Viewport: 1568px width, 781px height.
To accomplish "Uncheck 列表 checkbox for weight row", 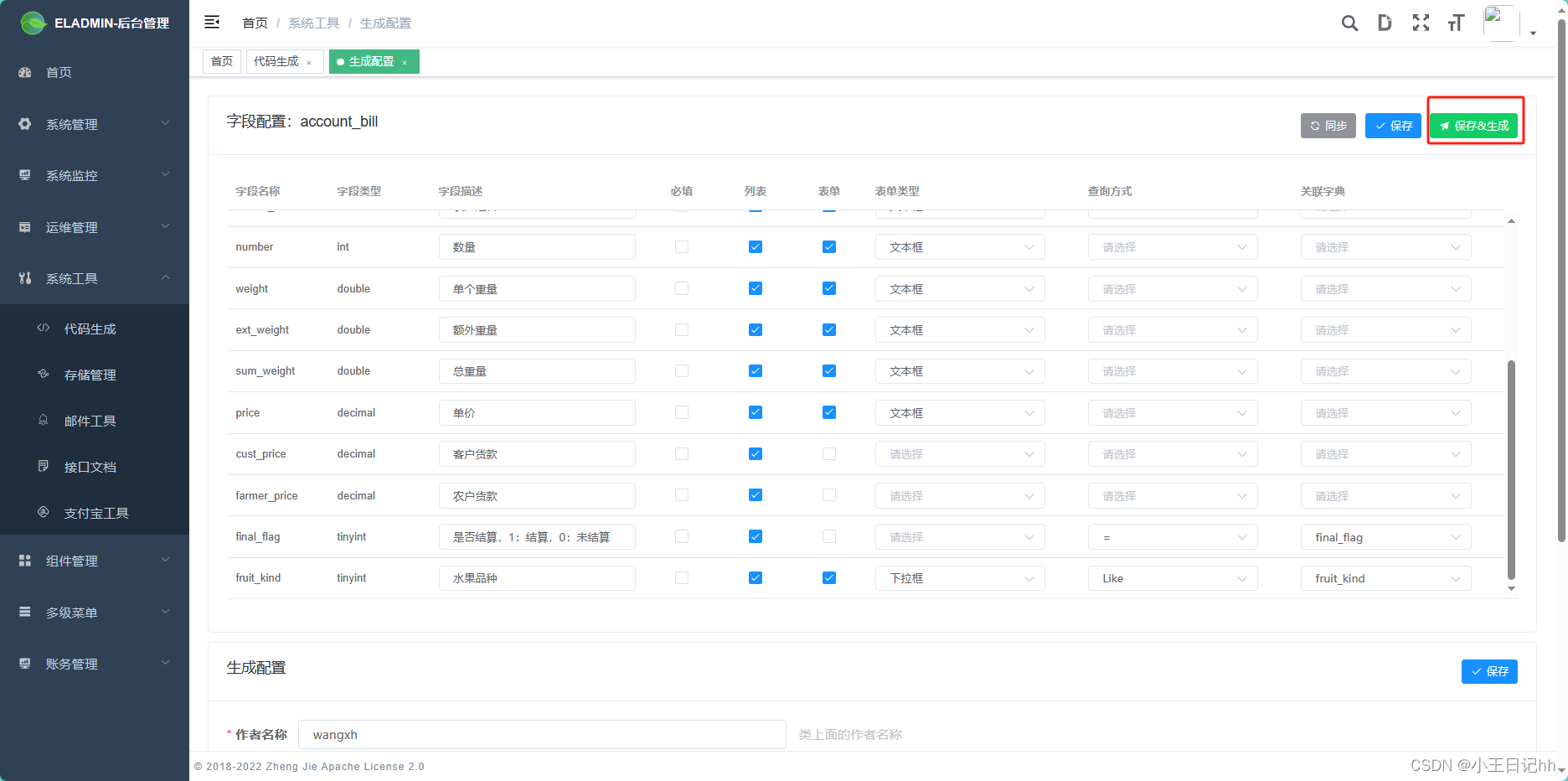I will (756, 288).
